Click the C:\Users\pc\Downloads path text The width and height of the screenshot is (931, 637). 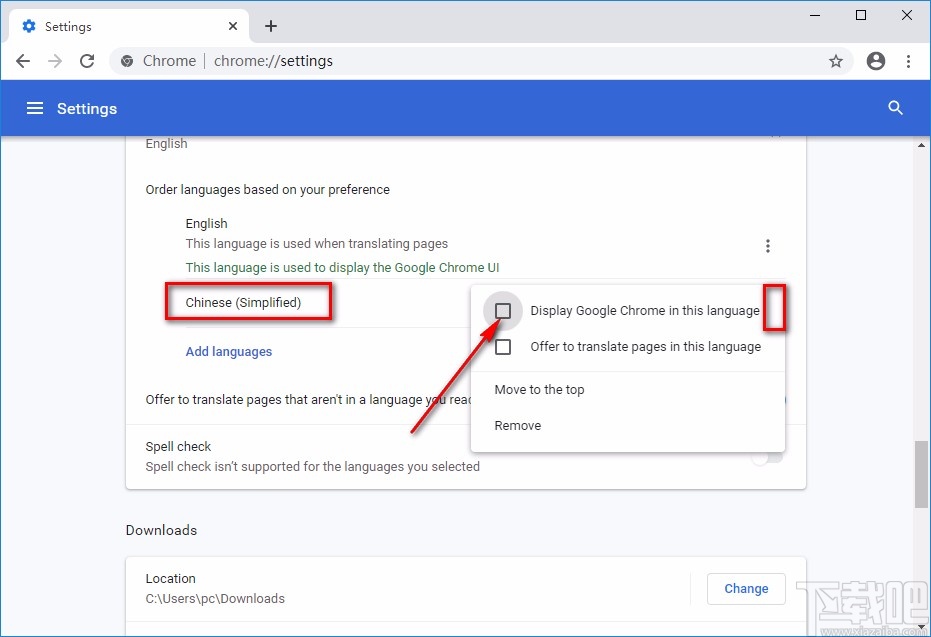(215, 598)
